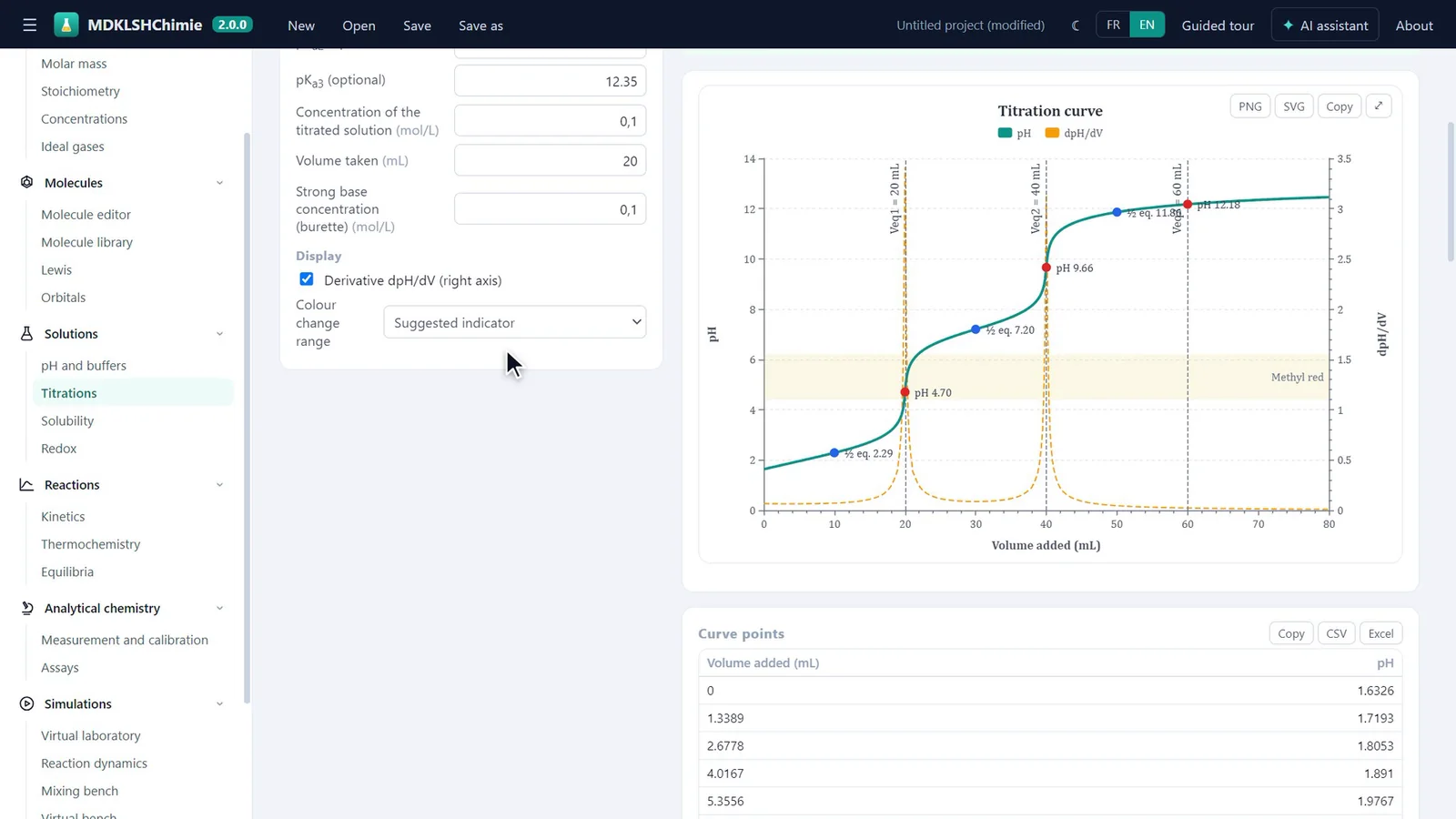Image resolution: width=1456 pixels, height=819 pixels.
Task: Collapse the Analytical chemistry chevron
Action: point(219,609)
